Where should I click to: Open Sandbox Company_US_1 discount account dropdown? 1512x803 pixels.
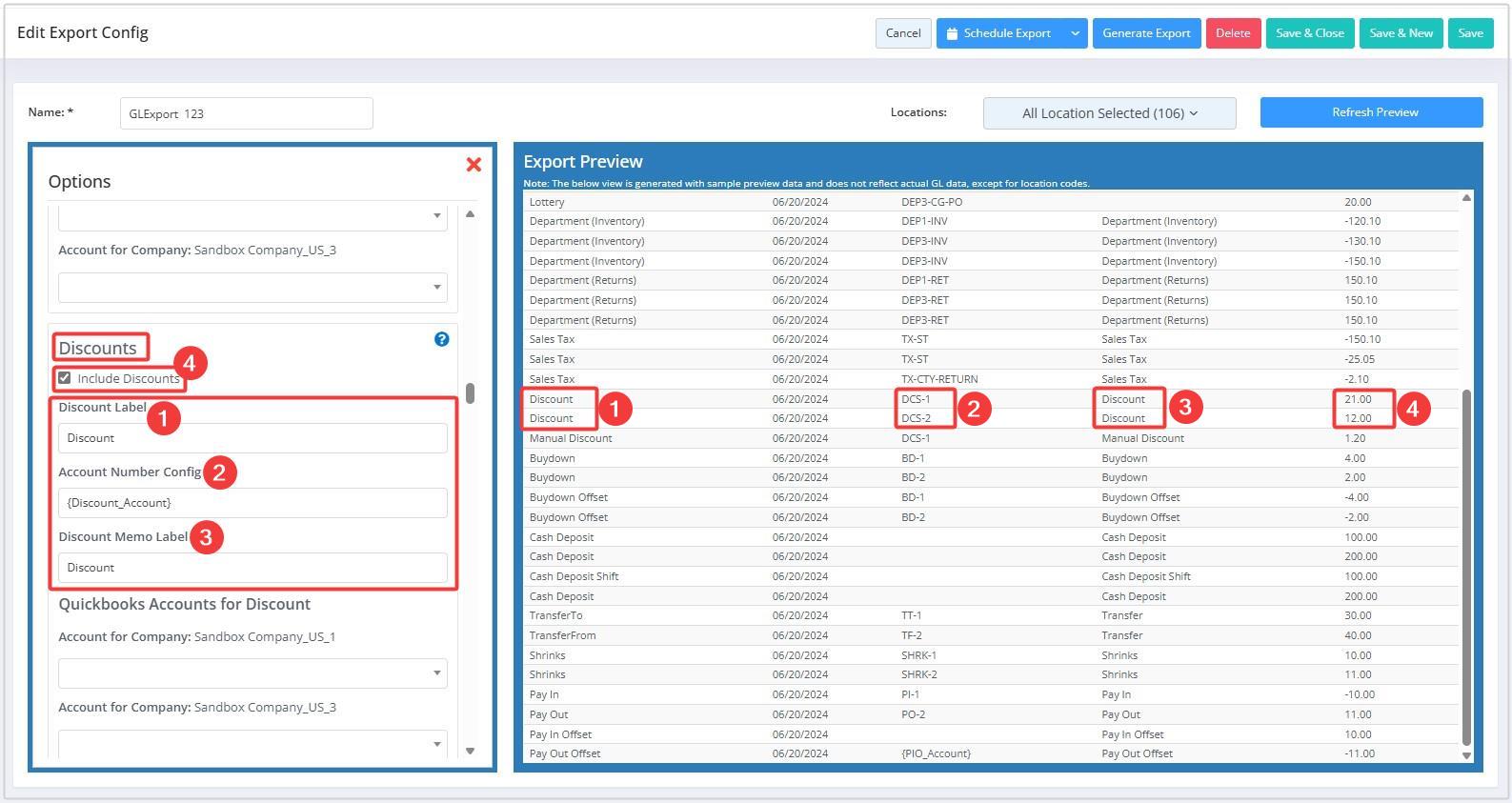pyautogui.click(x=252, y=673)
